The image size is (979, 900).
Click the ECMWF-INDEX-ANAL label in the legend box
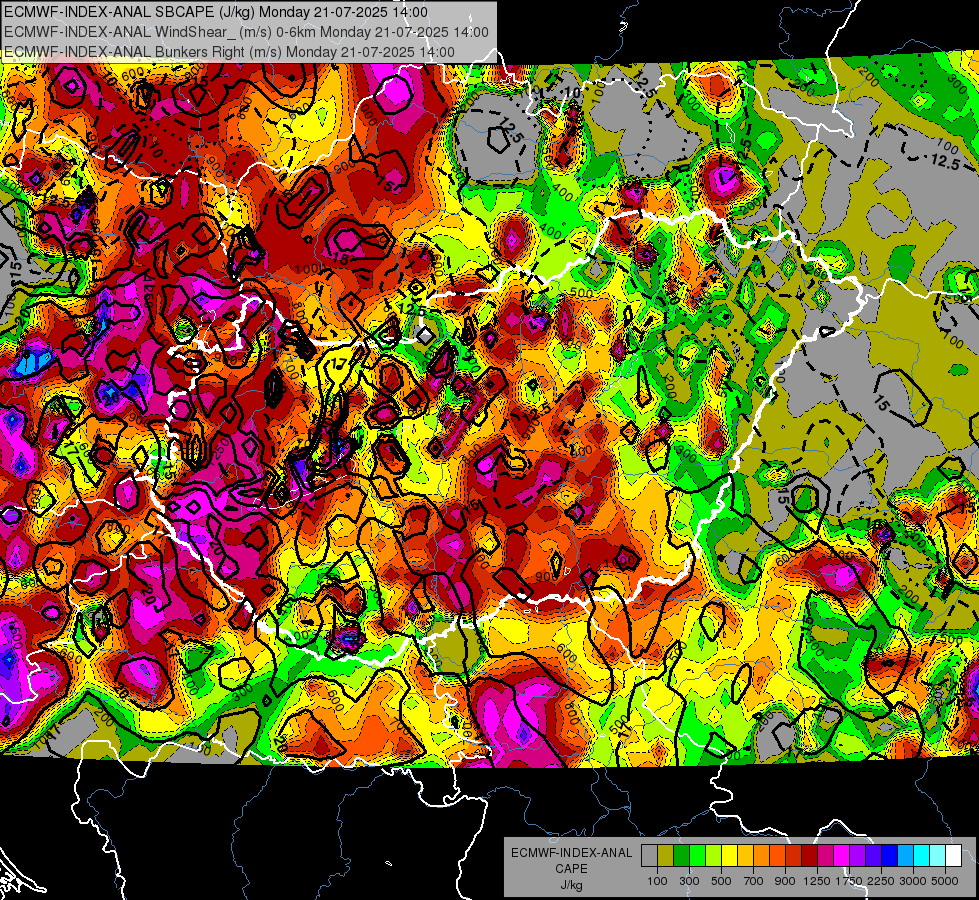(x=571, y=853)
